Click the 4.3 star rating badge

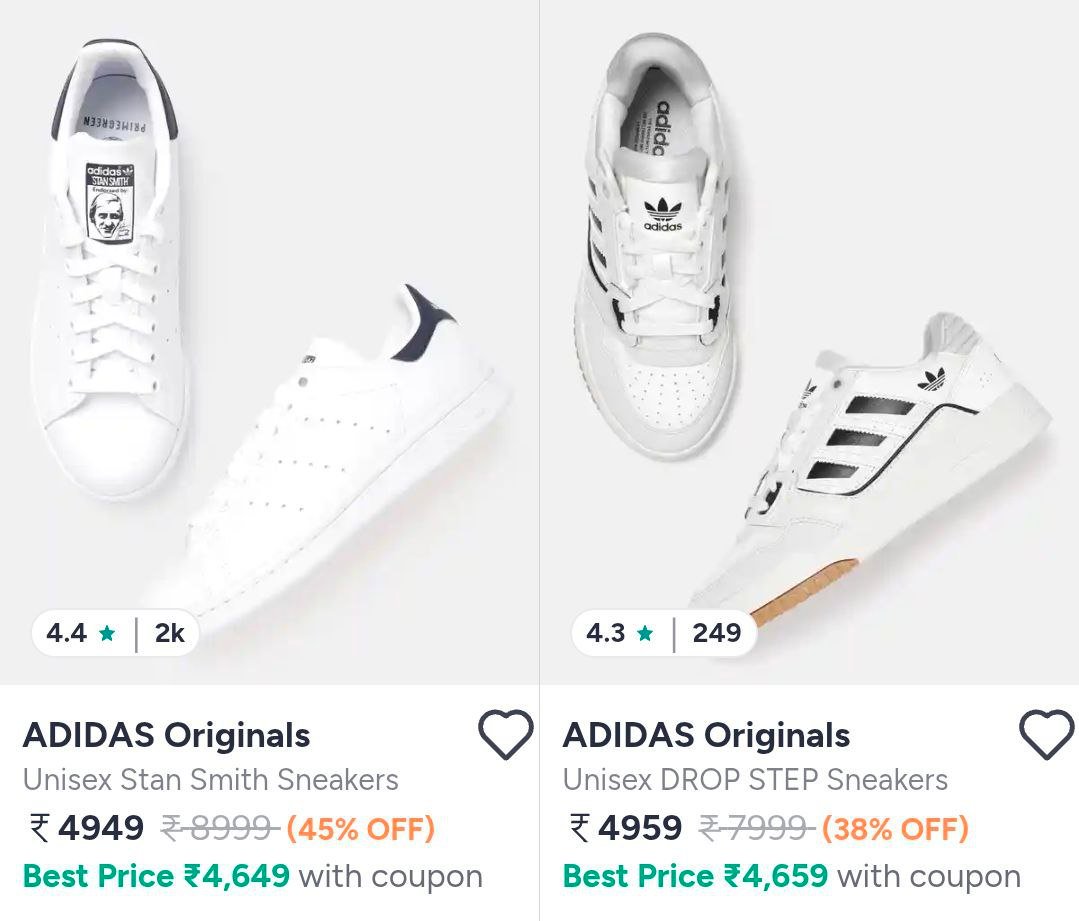coord(620,633)
